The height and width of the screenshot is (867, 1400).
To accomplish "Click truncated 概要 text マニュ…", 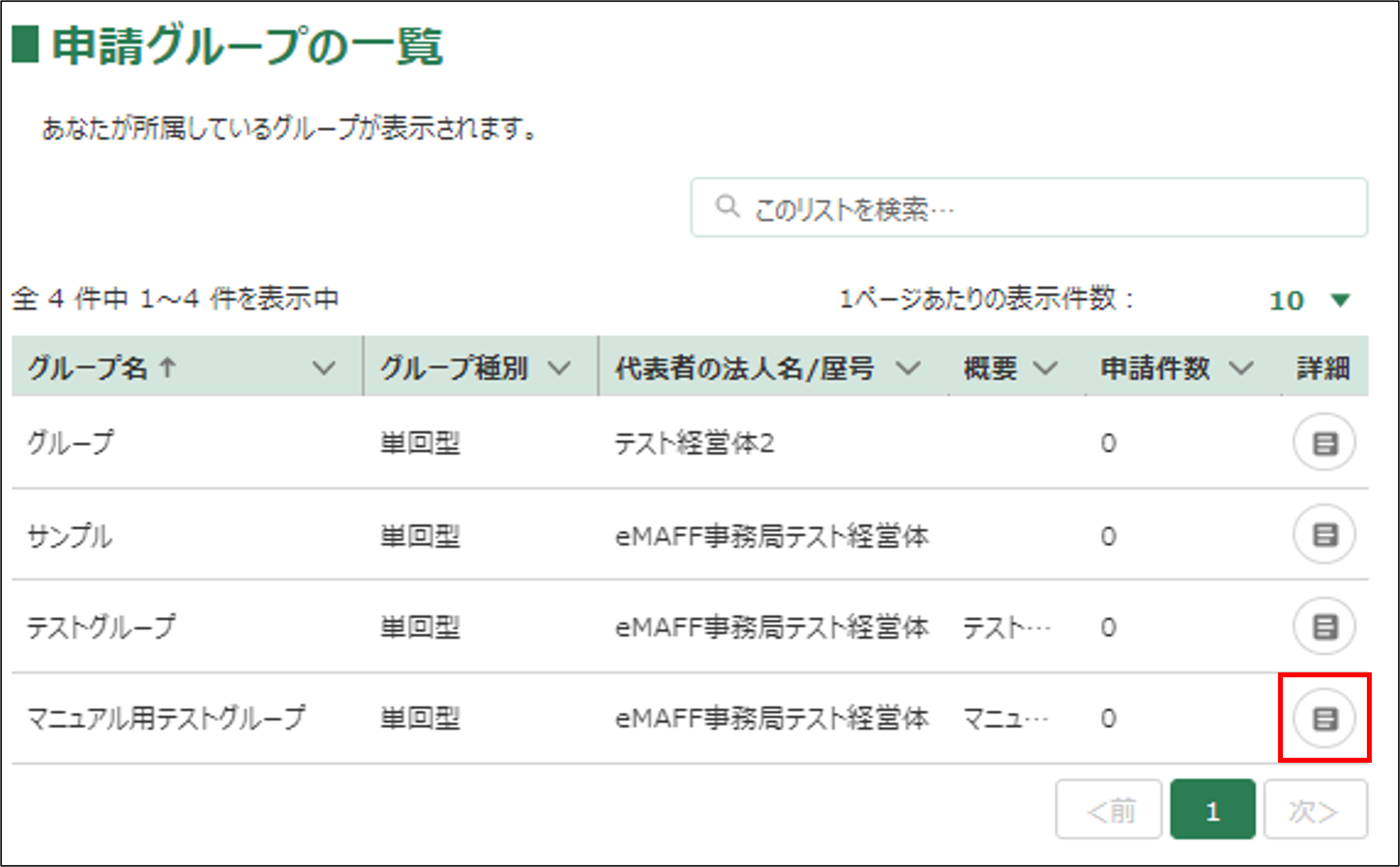I will pos(1005,718).
